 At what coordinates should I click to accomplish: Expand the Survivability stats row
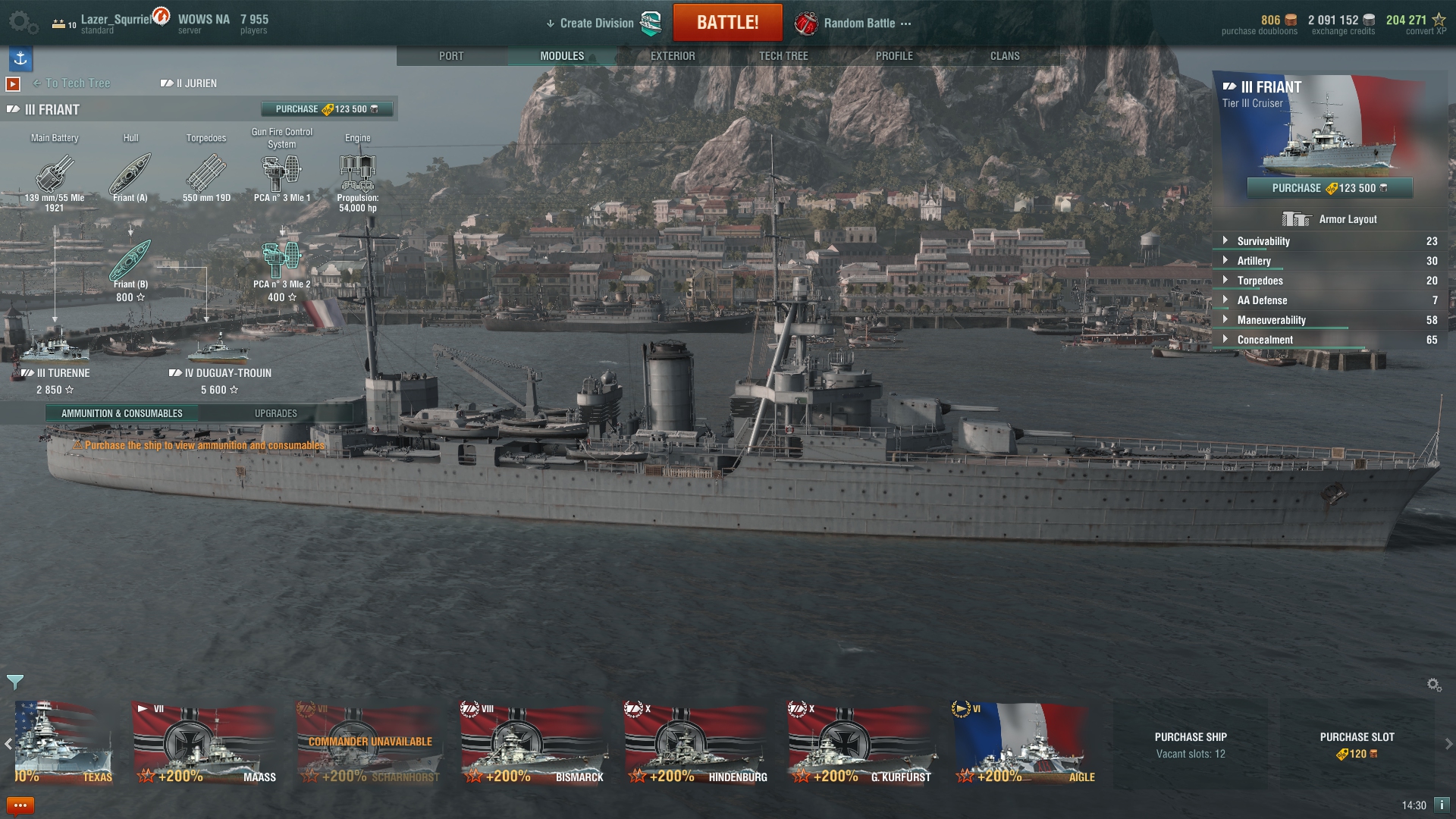(1329, 241)
